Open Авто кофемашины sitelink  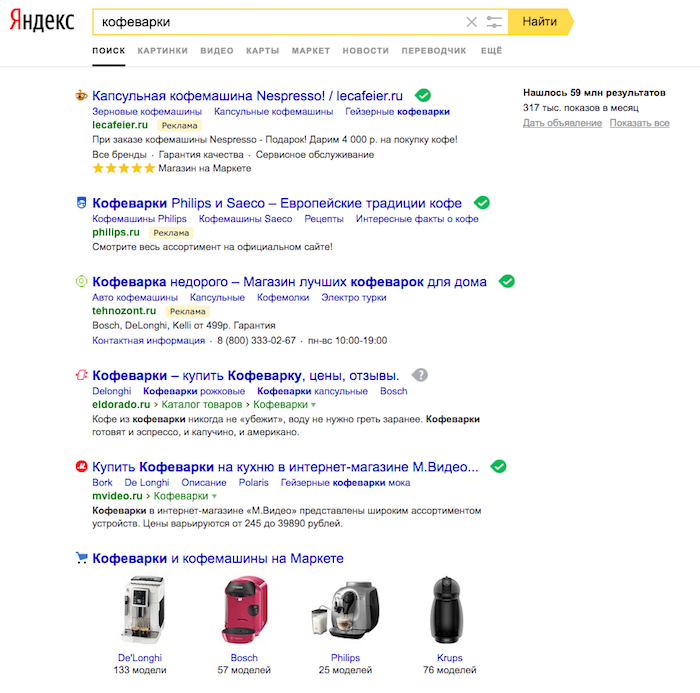(x=135, y=297)
